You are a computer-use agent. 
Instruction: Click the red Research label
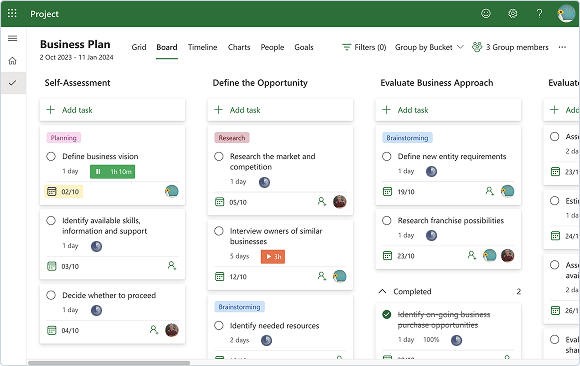click(232, 138)
